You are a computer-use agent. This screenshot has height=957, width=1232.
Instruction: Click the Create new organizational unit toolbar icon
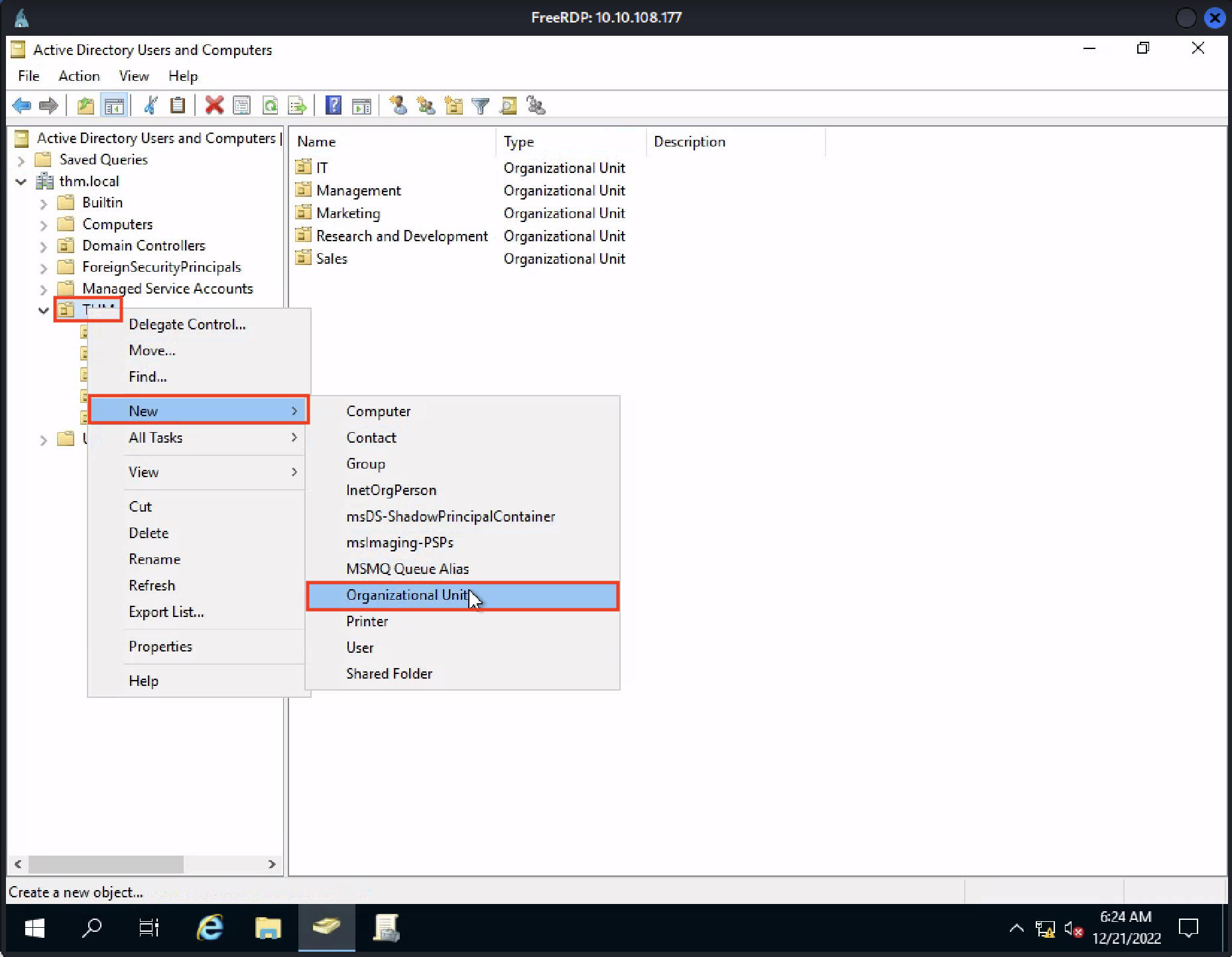click(x=454, y=105)
